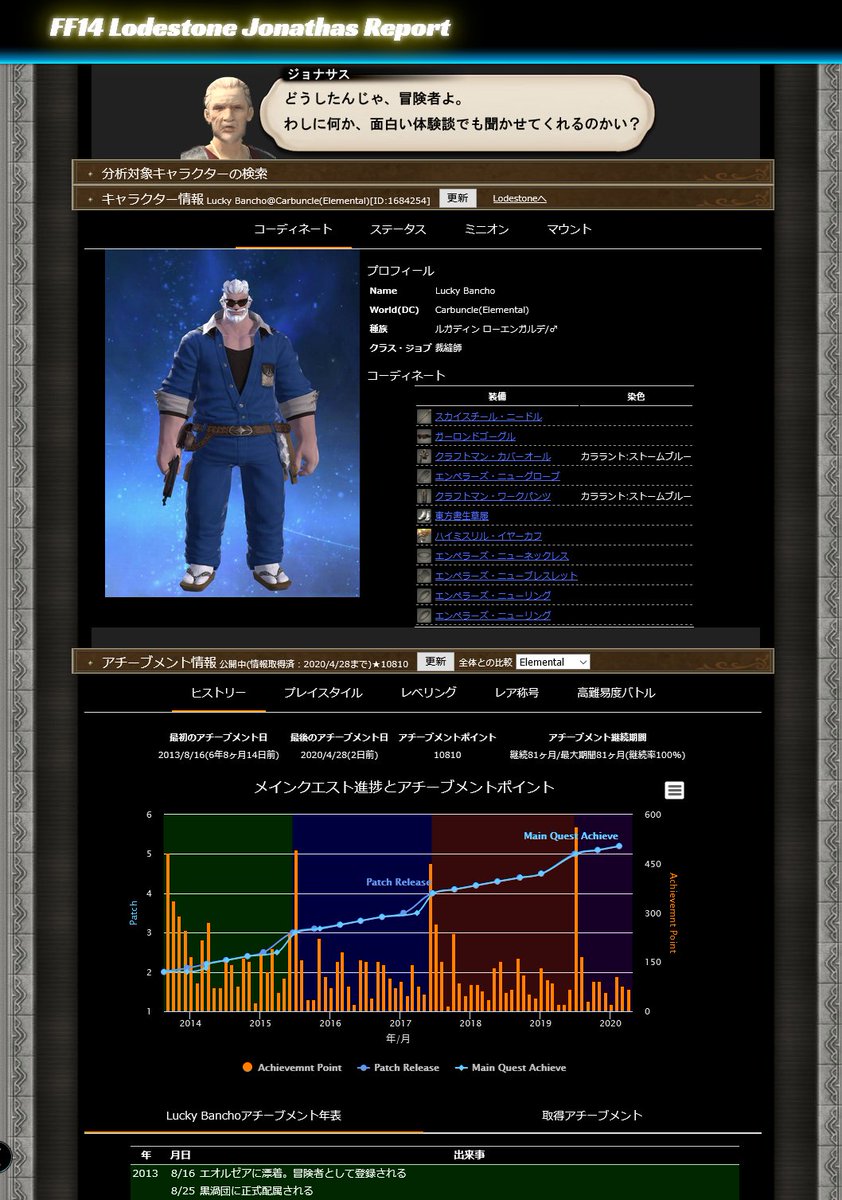Switch to the マウント tab
Screen dimensions: 842x1200
(x=569, y=229)
